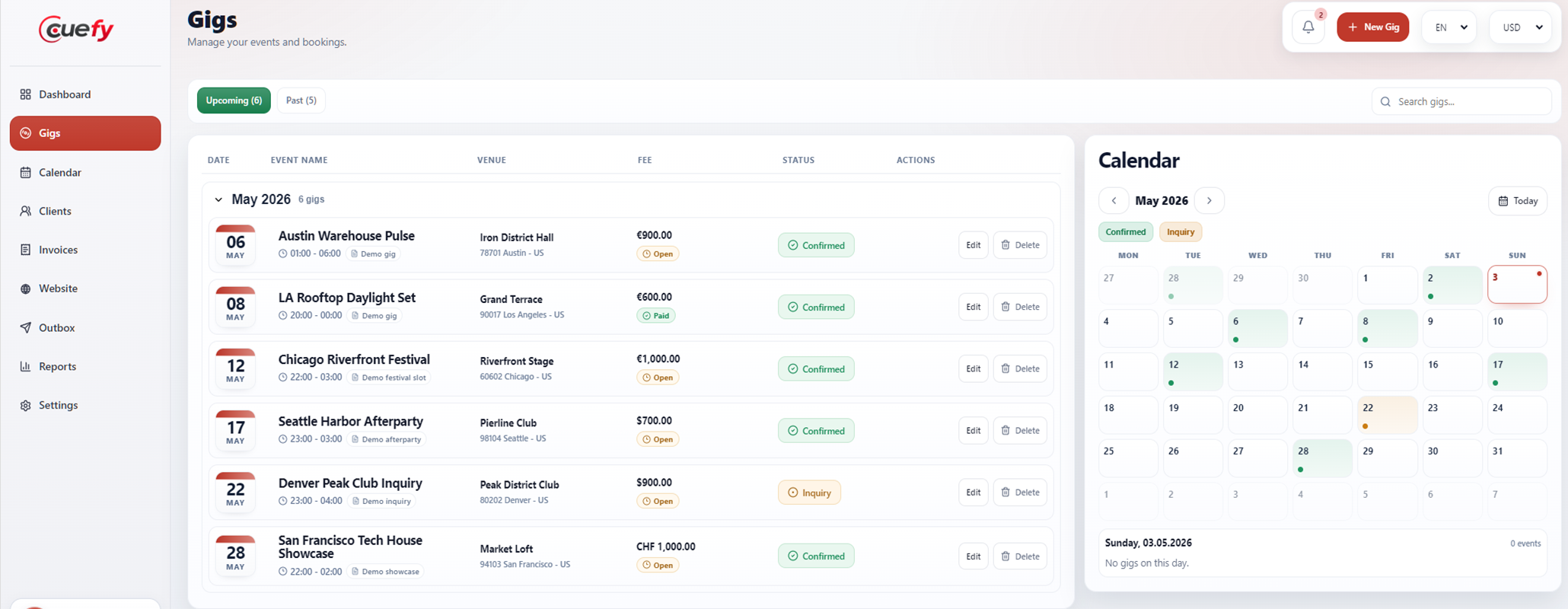
Task: Click the 28 May date badge
Action: pos(235,555)
